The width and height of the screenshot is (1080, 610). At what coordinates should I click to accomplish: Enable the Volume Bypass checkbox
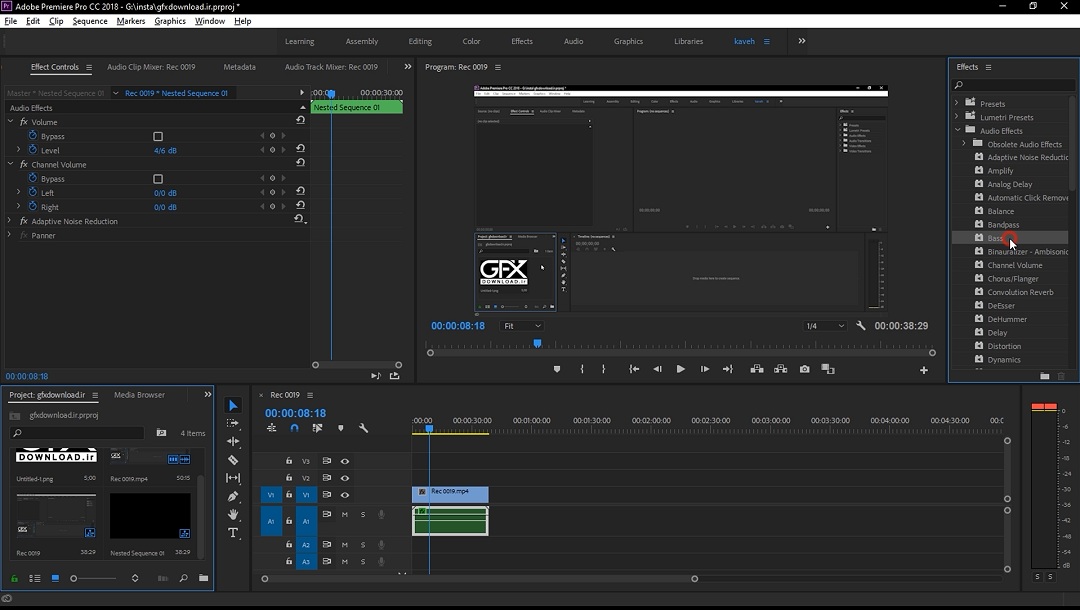pyautogui.click(x=158, y=136)
